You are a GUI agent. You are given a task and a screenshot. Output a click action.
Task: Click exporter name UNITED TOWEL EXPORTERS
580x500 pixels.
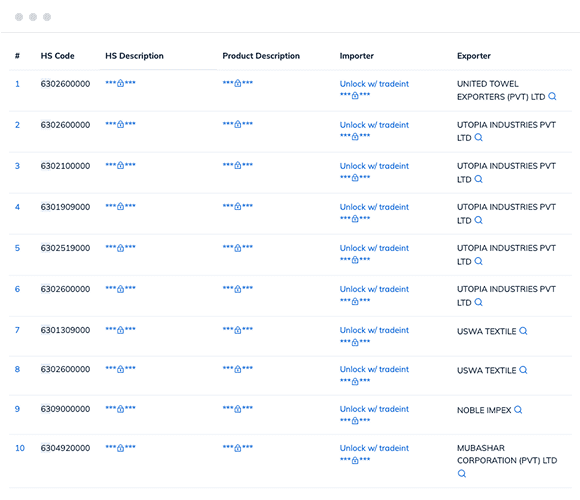[501, 90]
